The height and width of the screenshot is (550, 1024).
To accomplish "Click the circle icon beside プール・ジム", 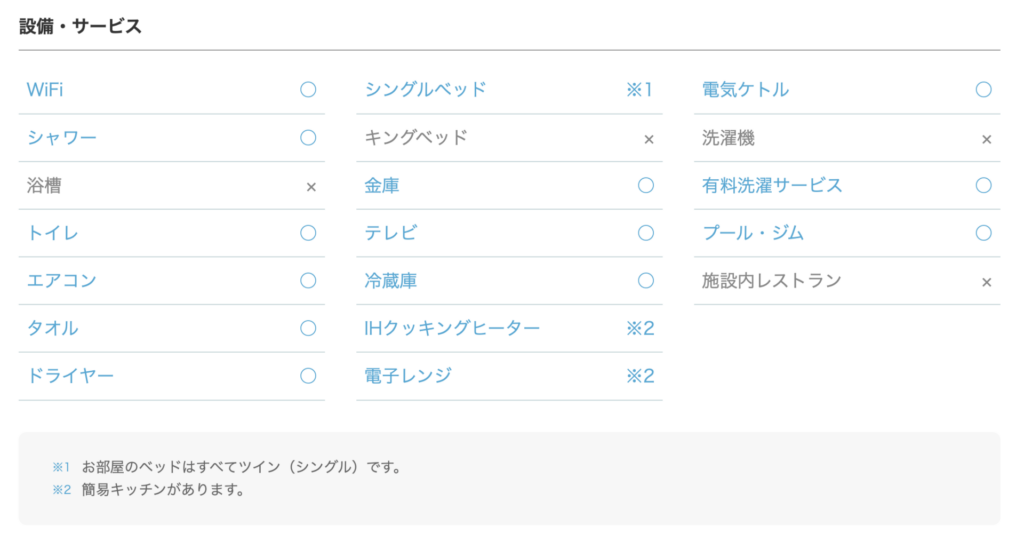I will pos(984,233).
